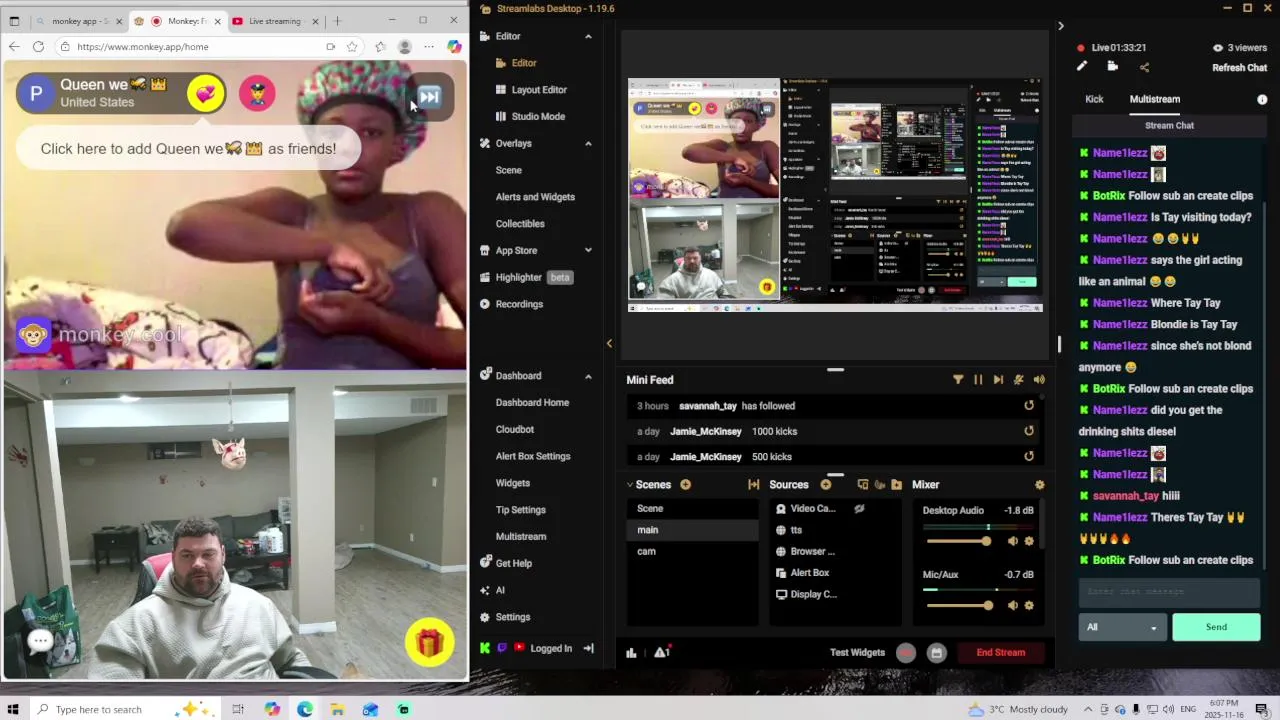The width and height of the screenshot is (1280, 720).
Task: Click the Mini Feed filter icon
Action: tap(958, 380)
